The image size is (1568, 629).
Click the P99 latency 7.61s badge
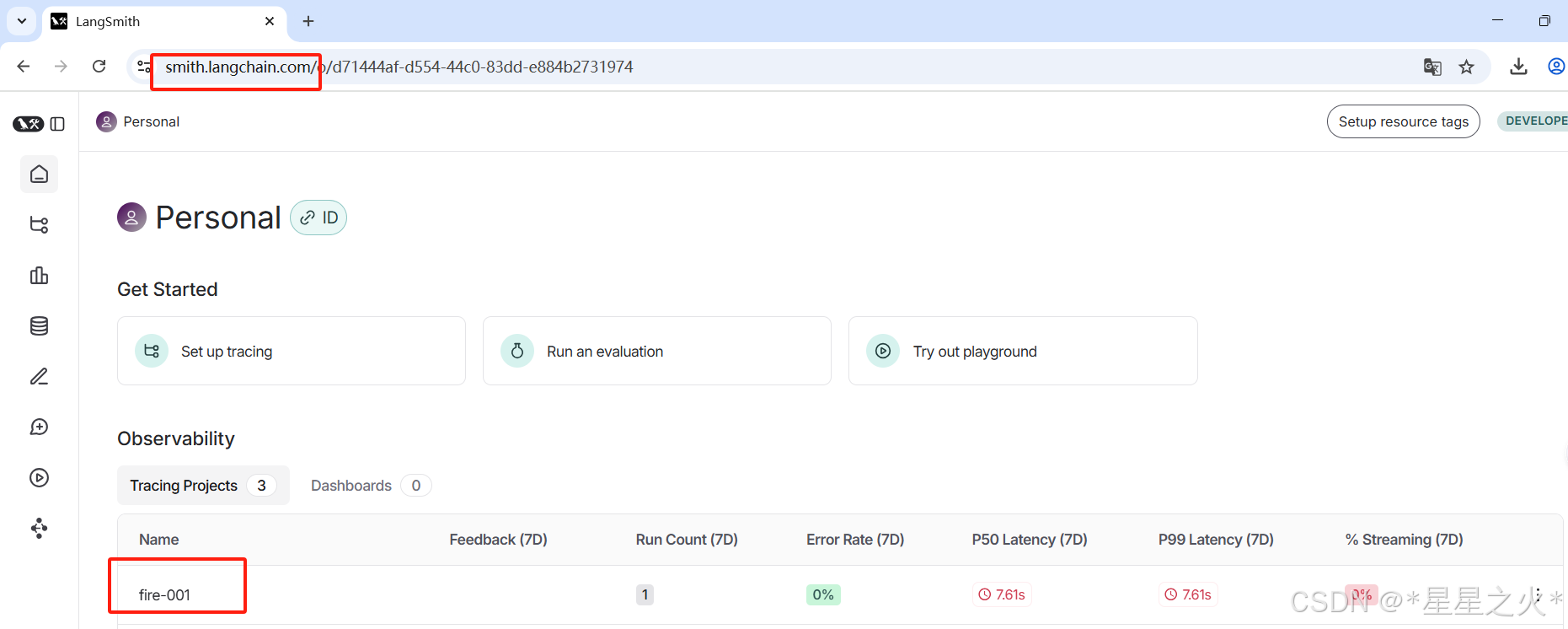[x=1188, y=594]
